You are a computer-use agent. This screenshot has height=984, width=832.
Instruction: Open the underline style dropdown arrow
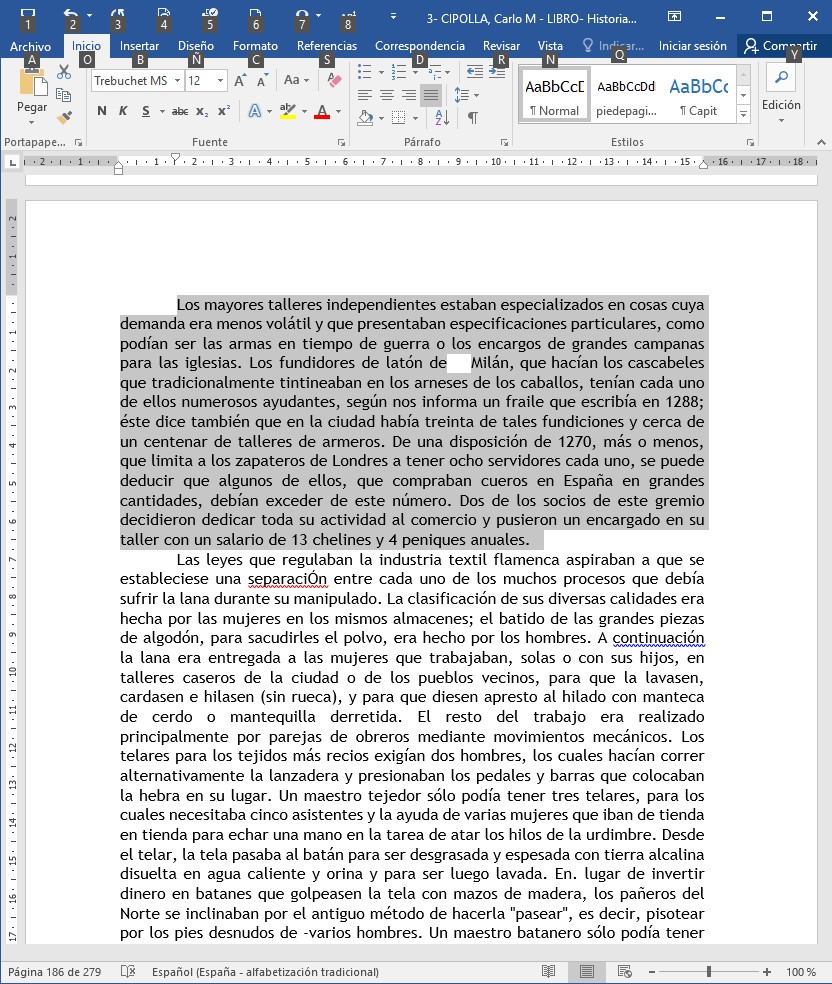pos(162,112)
